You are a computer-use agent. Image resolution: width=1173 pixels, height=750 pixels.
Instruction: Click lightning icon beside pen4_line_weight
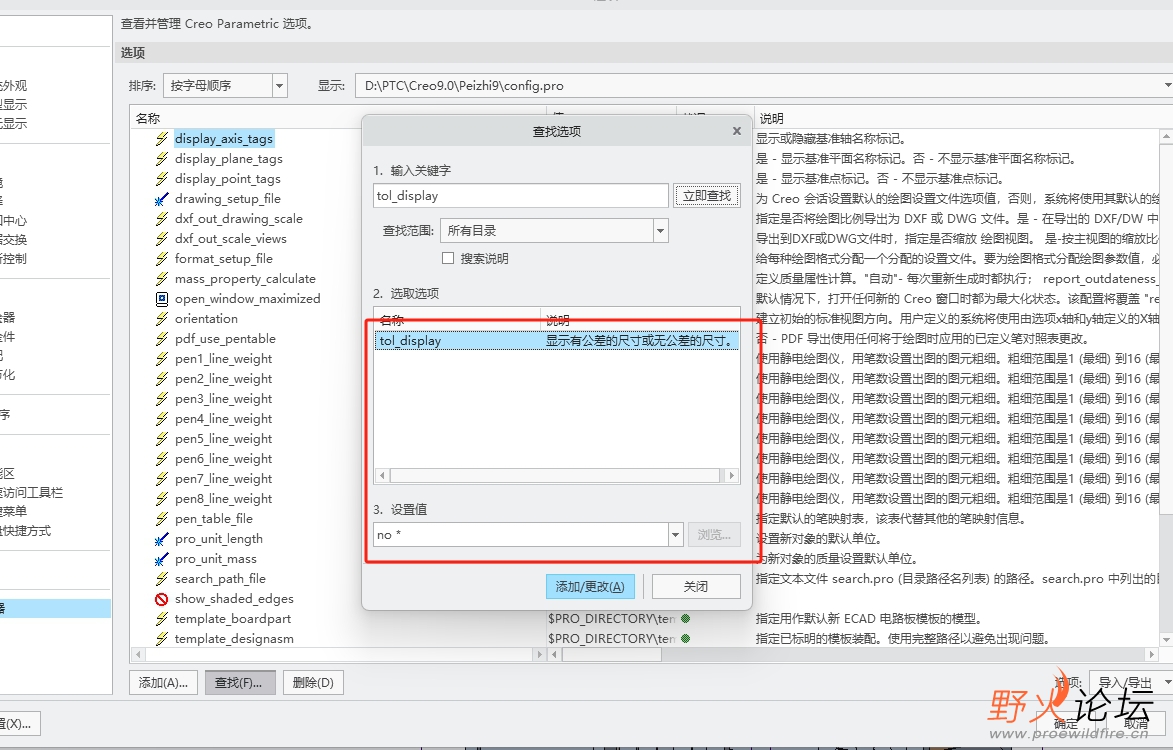tap(162, 419)
